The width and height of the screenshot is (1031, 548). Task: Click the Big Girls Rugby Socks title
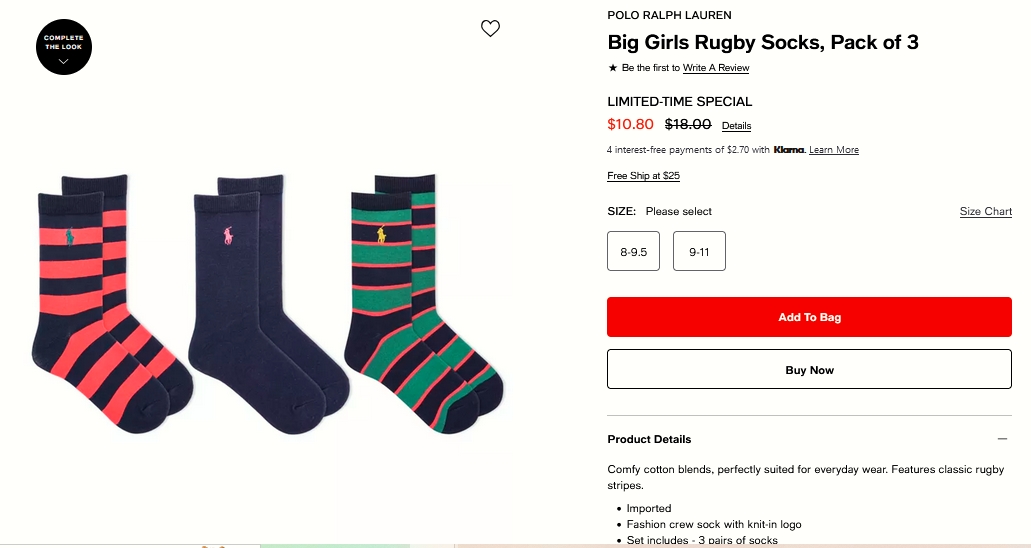[762, 43]
